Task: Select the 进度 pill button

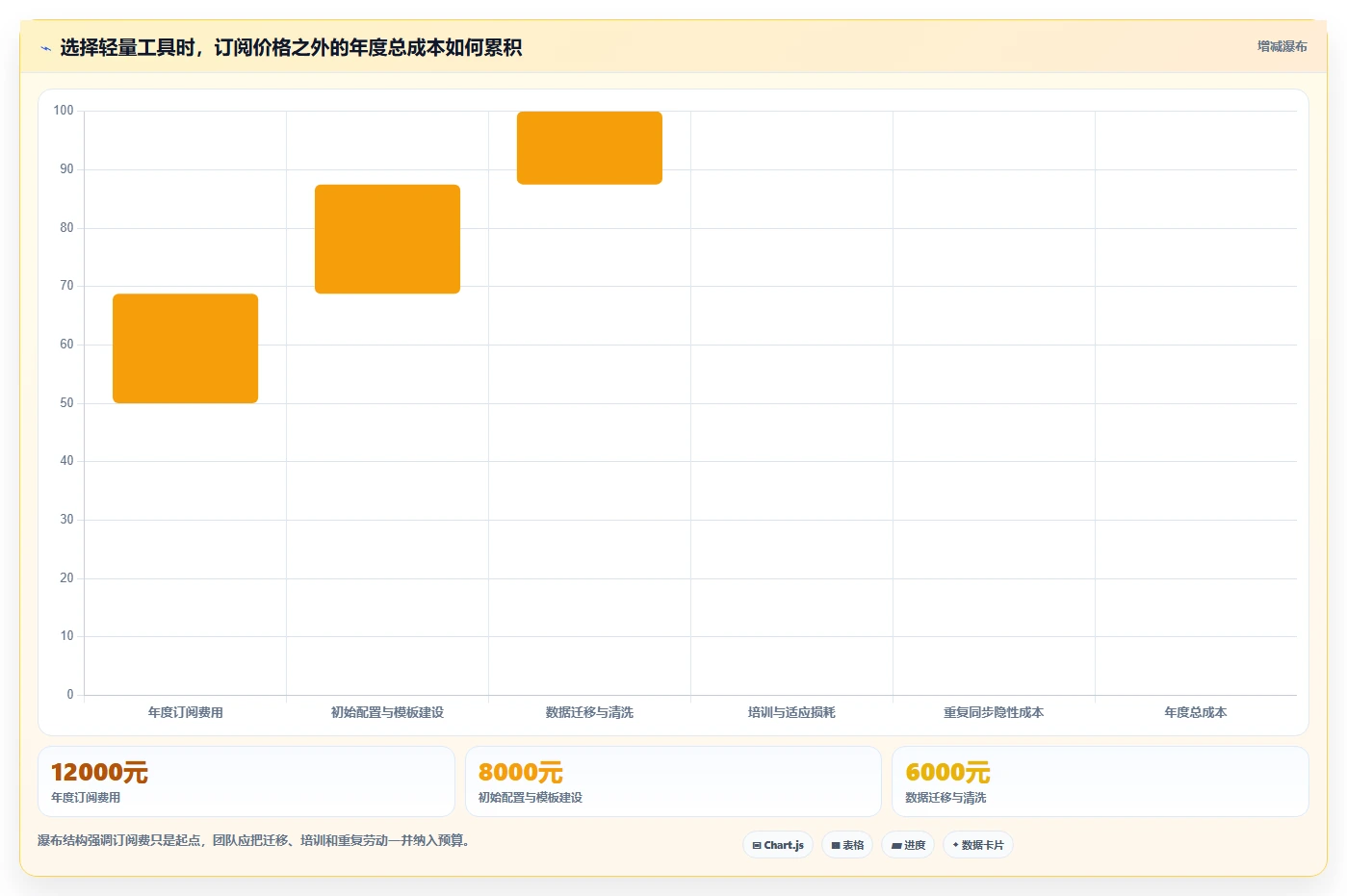Action: click(908, 845)
